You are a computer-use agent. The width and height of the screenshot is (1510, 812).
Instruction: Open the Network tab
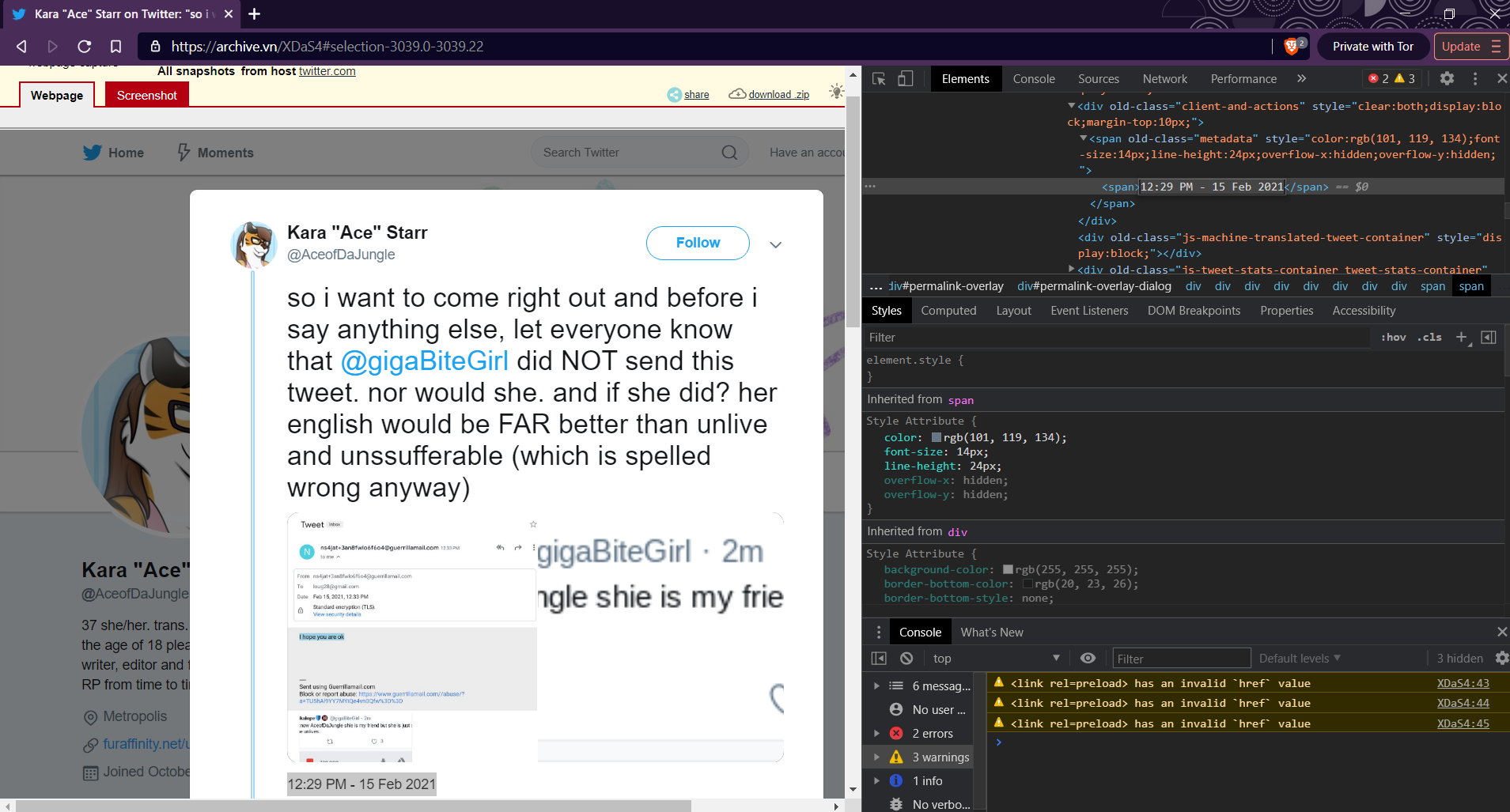pos(1165,78)
